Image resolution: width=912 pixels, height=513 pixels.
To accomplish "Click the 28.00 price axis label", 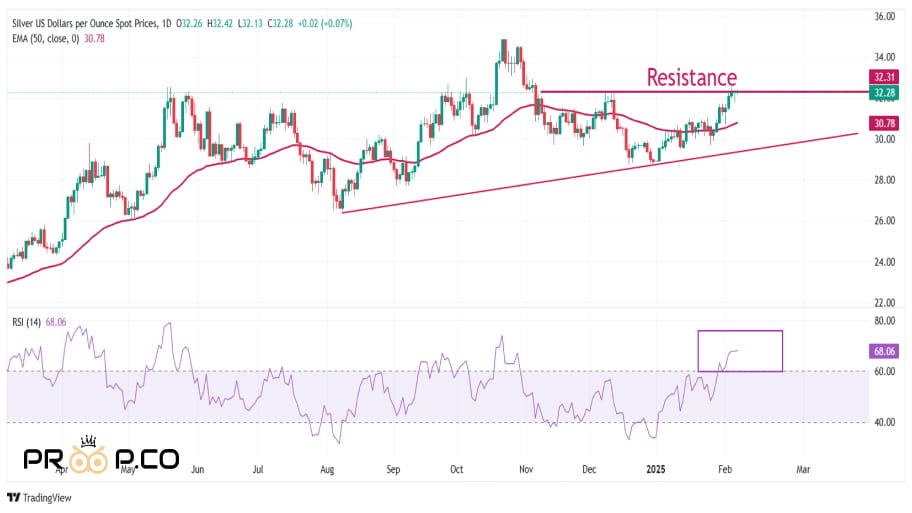I will tap(885, 180).
